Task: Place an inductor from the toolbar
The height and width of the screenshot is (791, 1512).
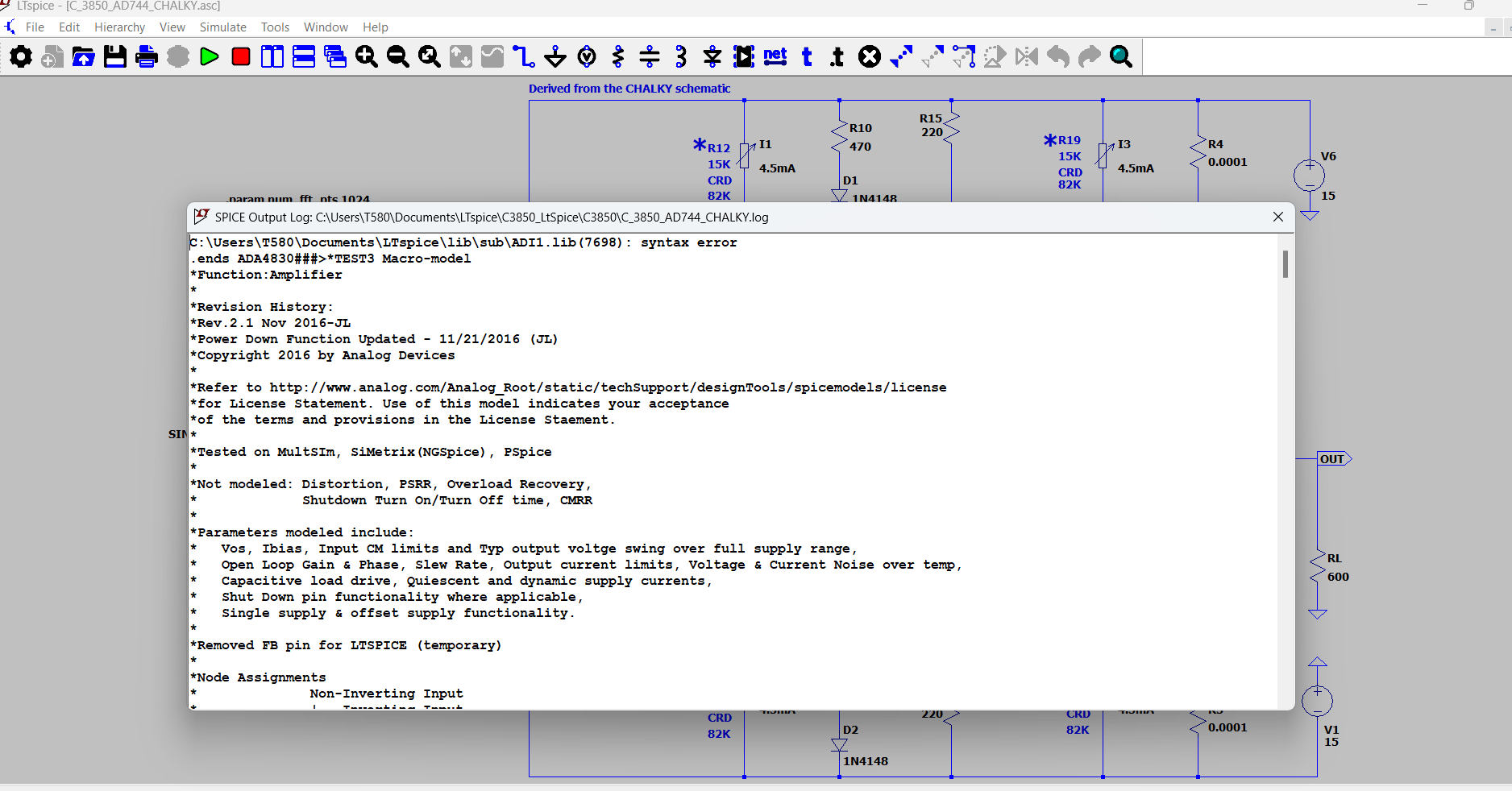Action: pos(681,56)
